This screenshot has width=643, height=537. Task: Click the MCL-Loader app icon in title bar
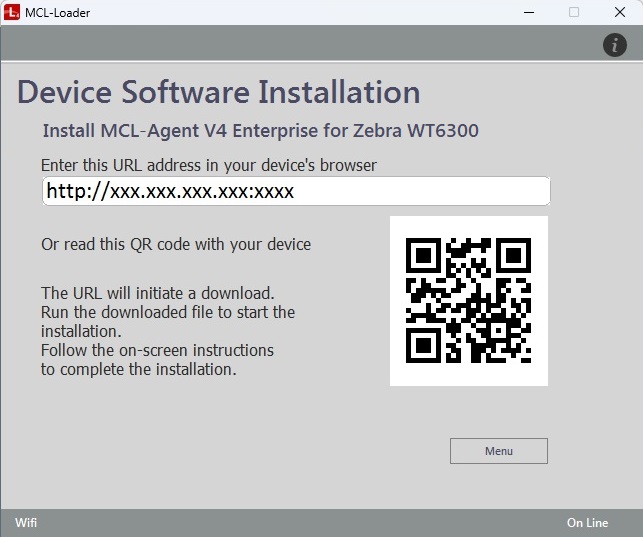(x=11, y=12)
